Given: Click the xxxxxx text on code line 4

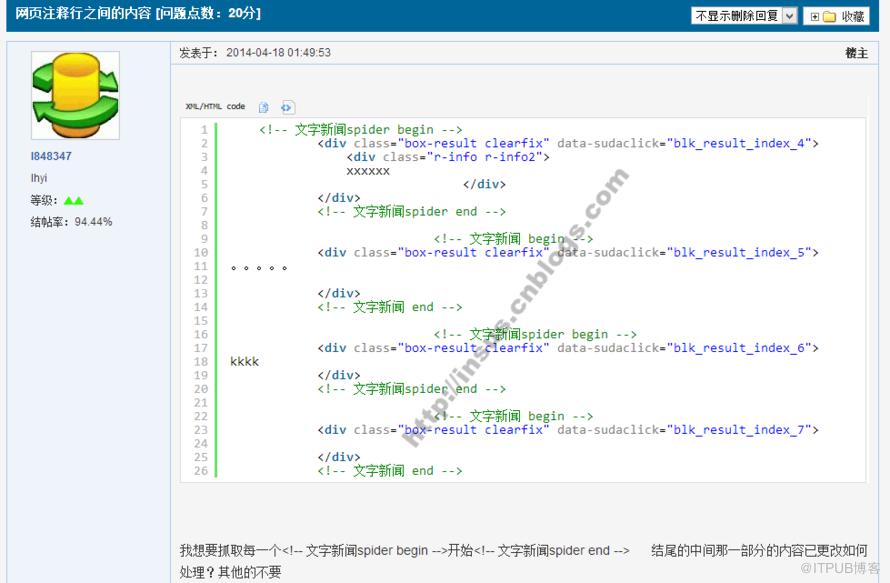Looking at the screenshot, I should tap(368, 171).
